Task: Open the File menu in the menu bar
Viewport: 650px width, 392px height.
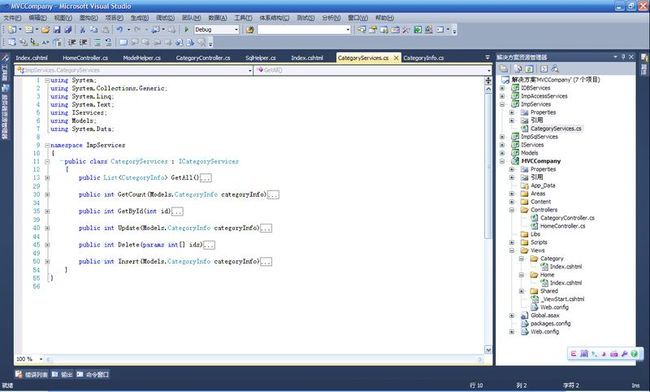Action: (x=12, y=18)
